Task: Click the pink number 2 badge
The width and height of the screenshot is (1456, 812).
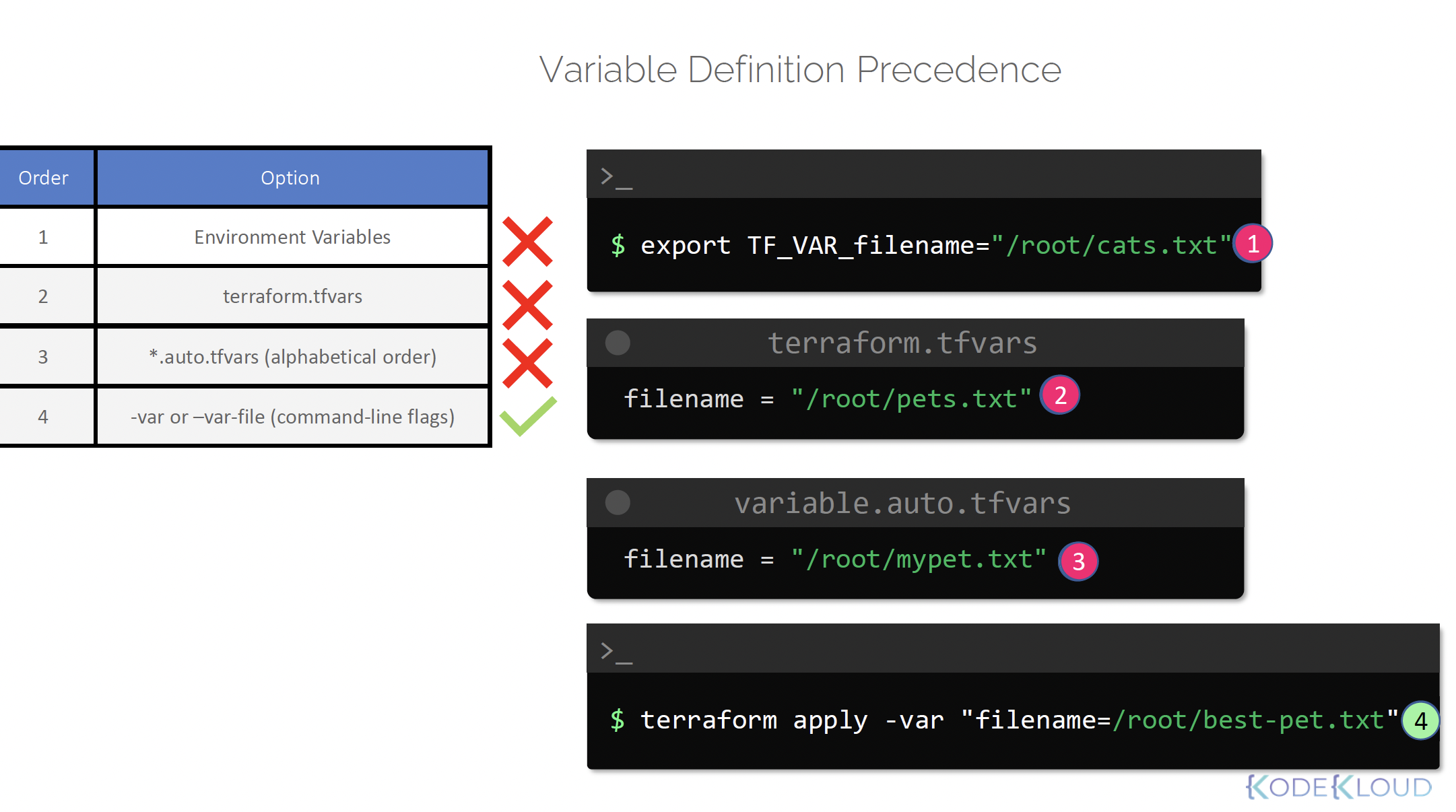Action: (x=1060, y=395)
